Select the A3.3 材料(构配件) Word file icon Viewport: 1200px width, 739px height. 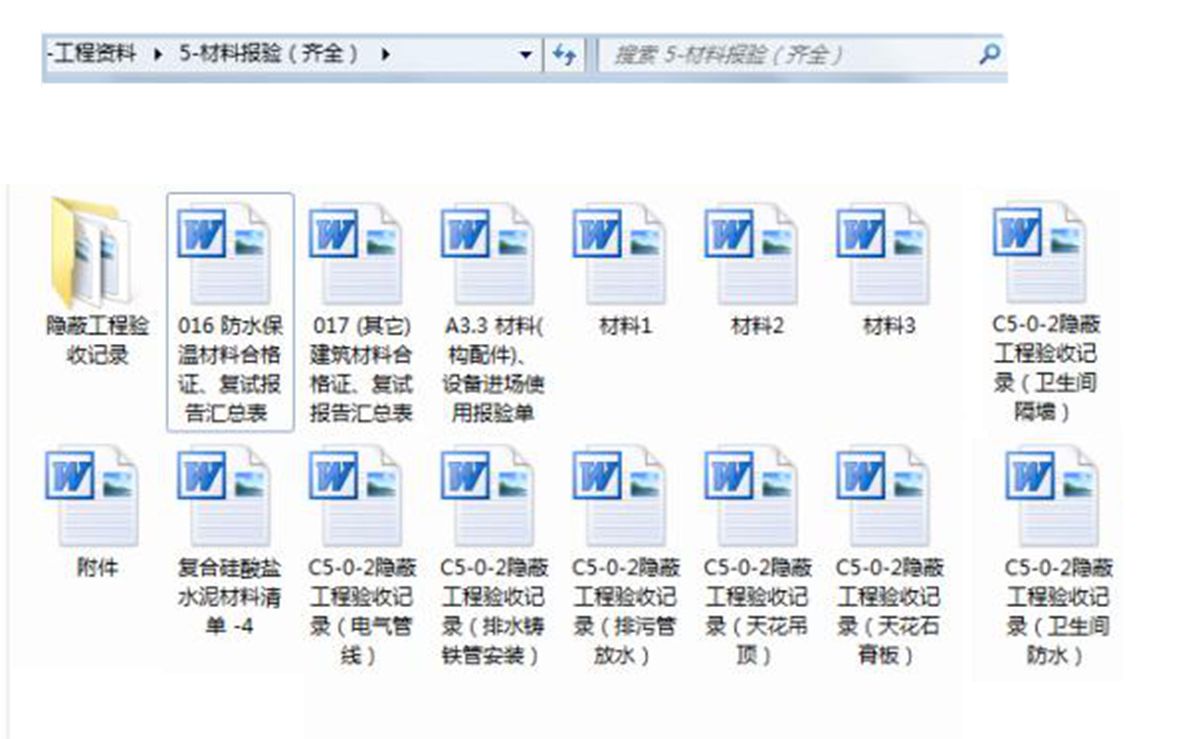point(488,254)
